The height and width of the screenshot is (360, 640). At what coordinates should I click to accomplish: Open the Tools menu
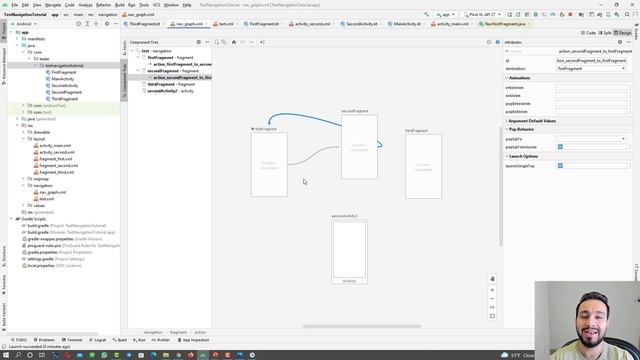(144, 5)
